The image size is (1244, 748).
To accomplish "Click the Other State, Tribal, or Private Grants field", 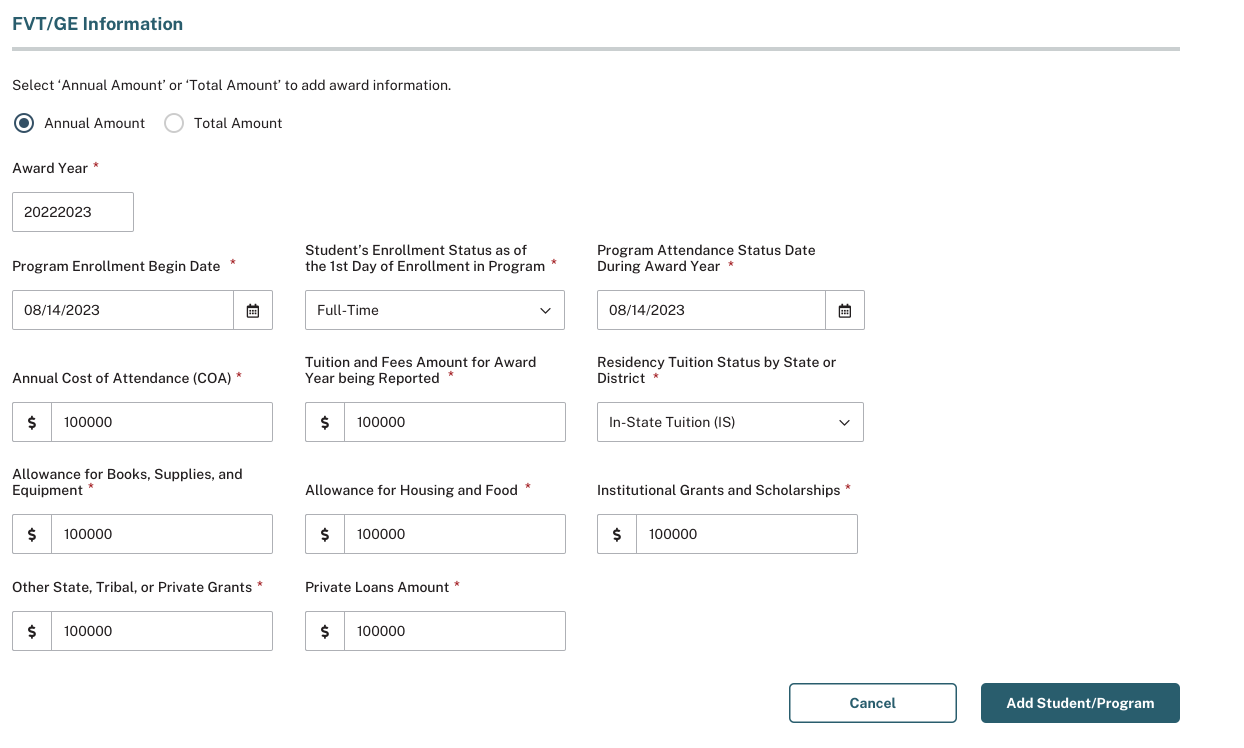I will (x=161, y=631).
